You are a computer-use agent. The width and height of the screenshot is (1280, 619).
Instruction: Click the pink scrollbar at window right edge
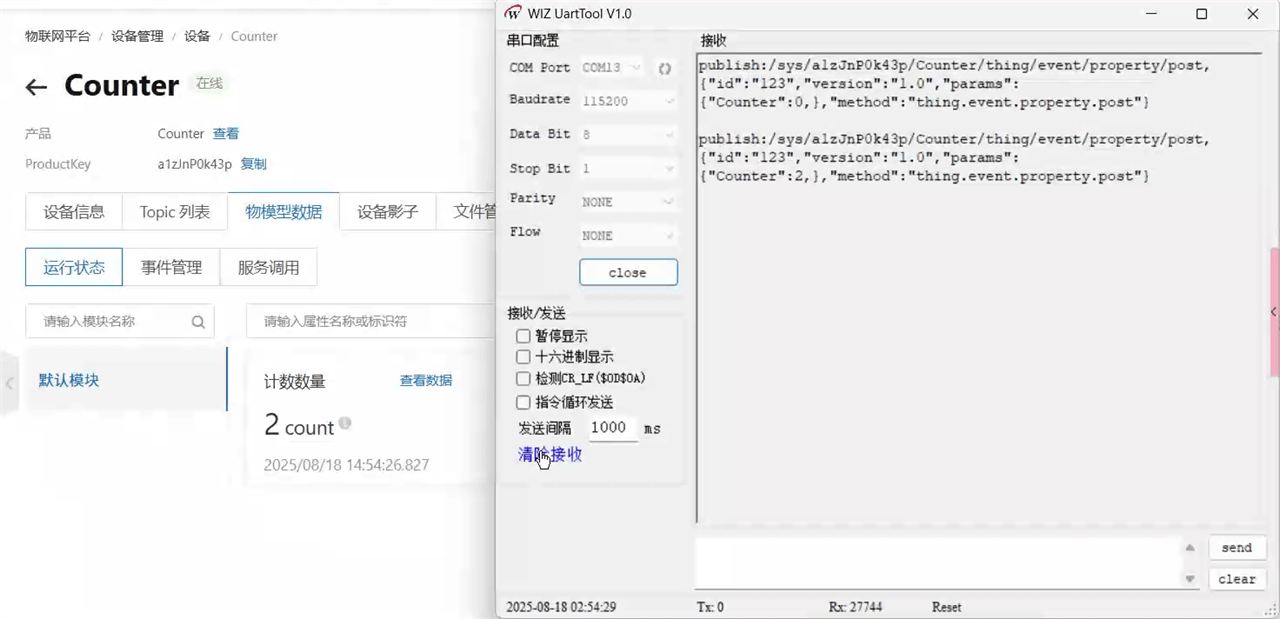tap(1274, 312)
